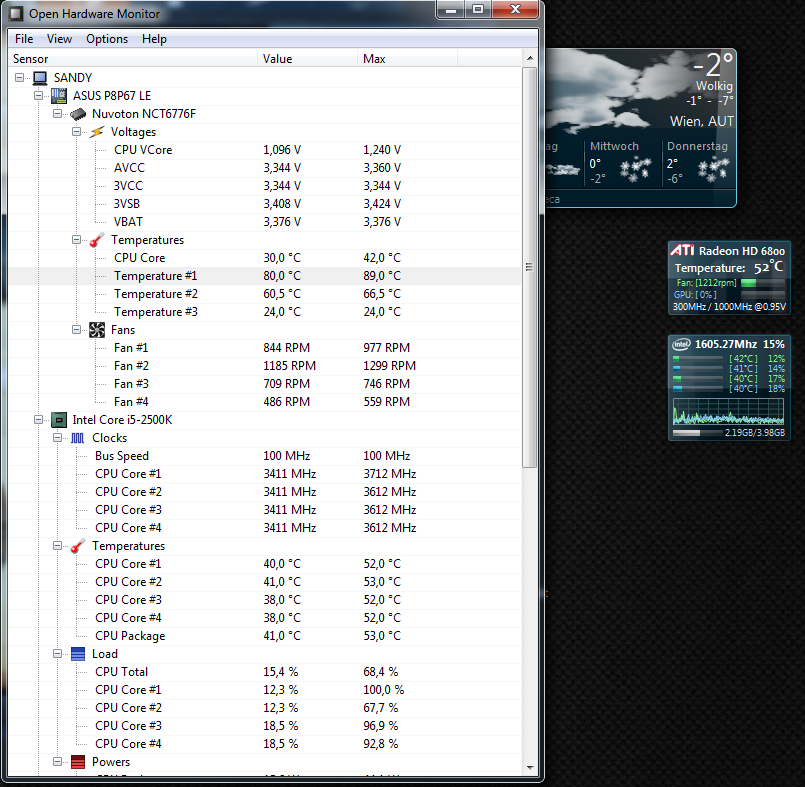This screenshot has width=805, height=787.
Task: Click the Fans fan icon
Action: pos(97,330)
